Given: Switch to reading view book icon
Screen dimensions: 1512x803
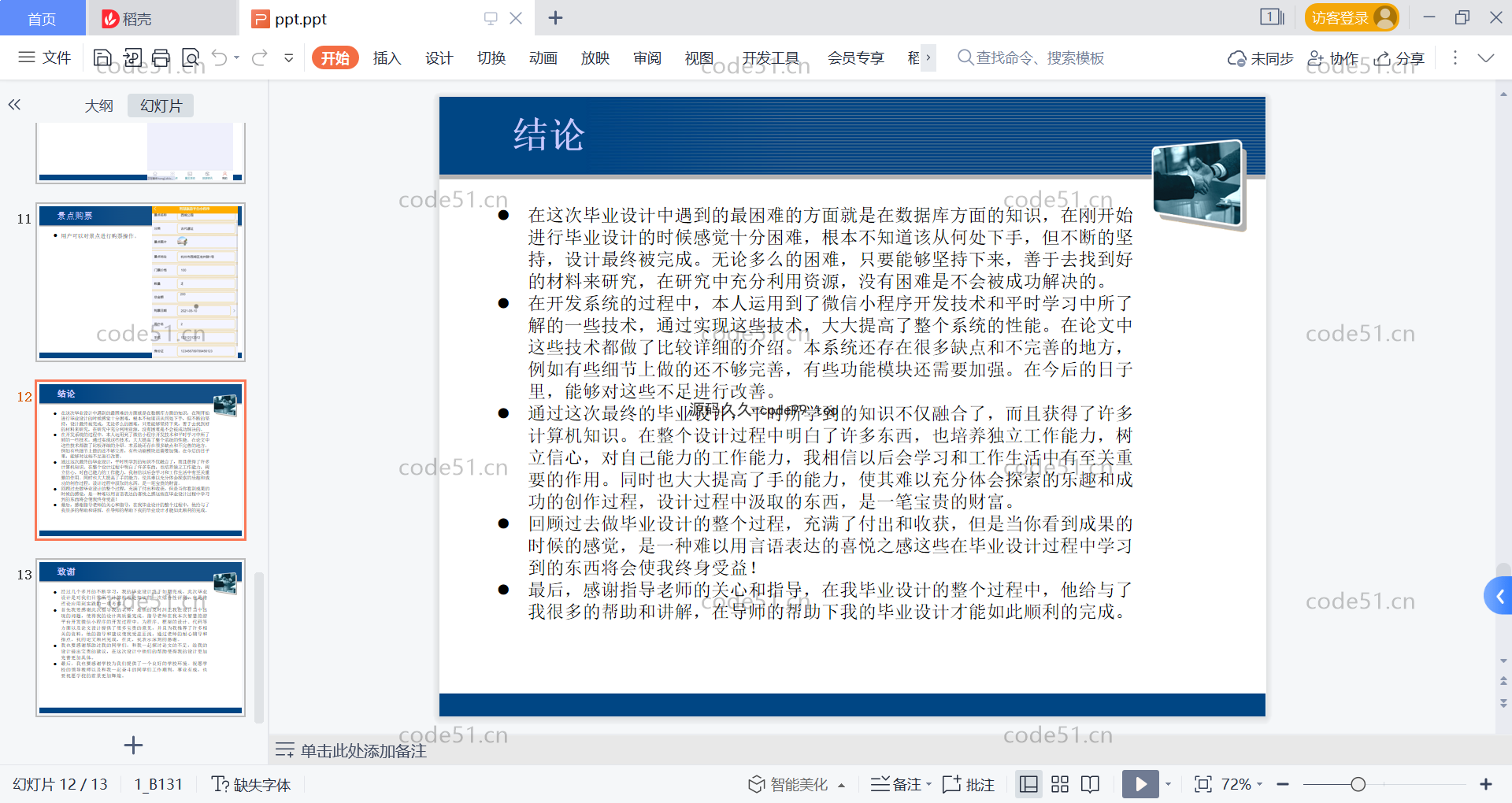Looking at the screenshot, I should click(1091, 784).
